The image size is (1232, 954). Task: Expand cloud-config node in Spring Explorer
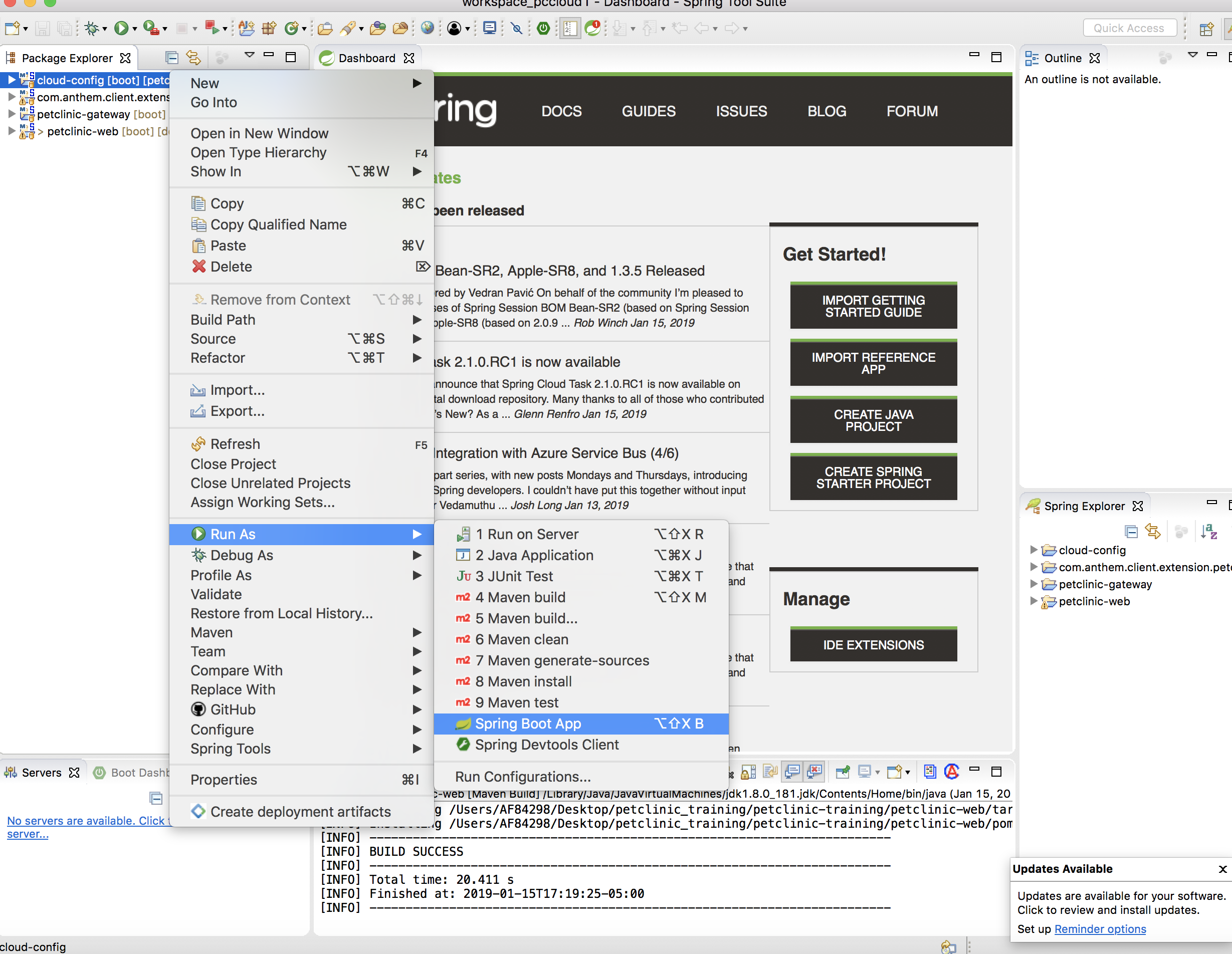click(x=1034, y=550)
